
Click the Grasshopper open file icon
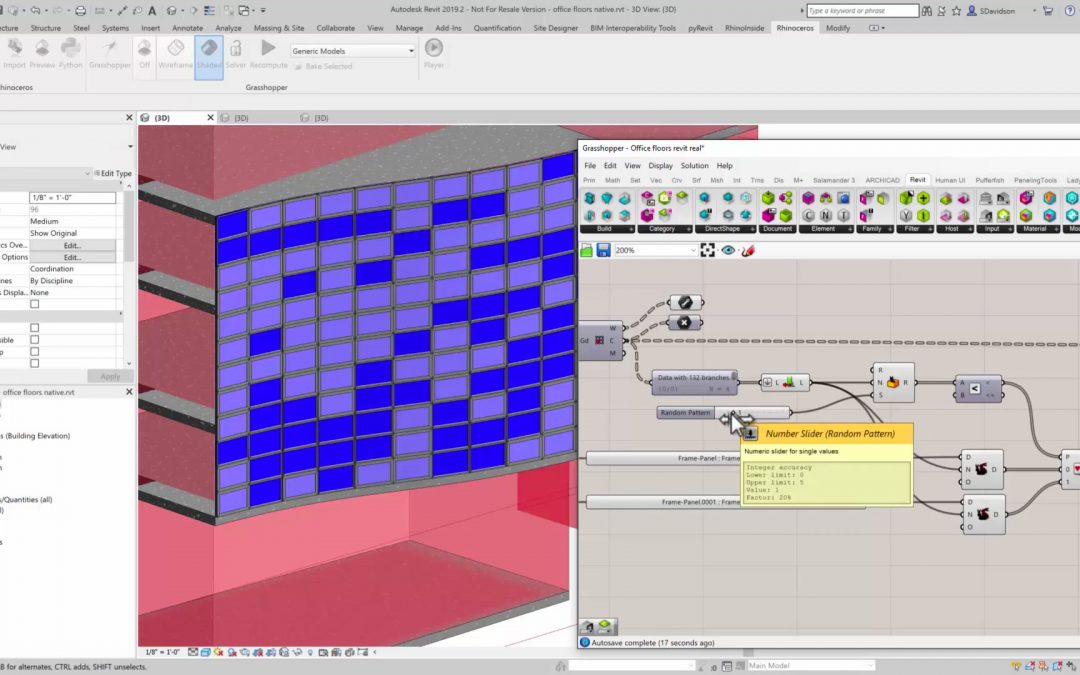pos(586,250)
